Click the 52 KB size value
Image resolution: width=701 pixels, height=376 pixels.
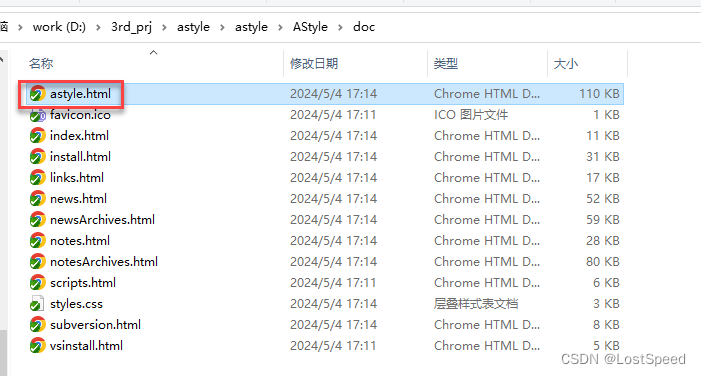[x=603, y=199]
